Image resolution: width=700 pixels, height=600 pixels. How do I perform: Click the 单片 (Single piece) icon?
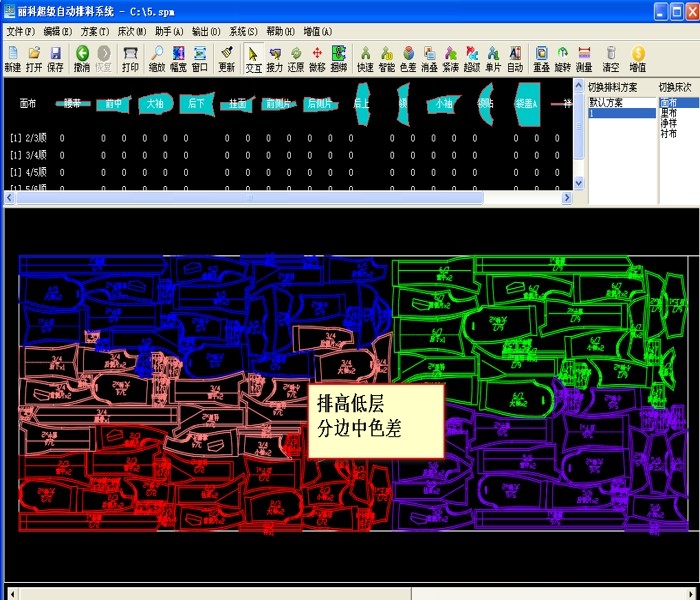point(493,58)
